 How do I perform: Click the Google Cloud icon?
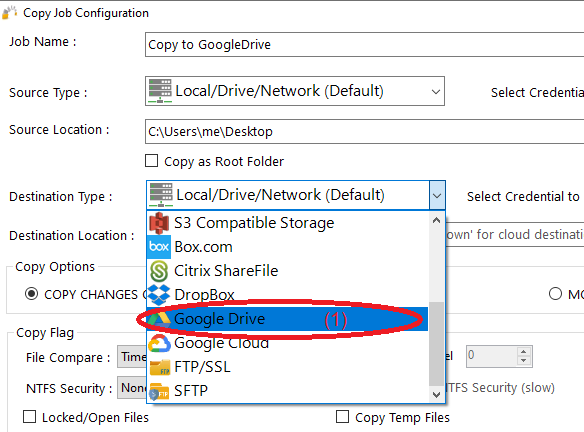[159, 343]
